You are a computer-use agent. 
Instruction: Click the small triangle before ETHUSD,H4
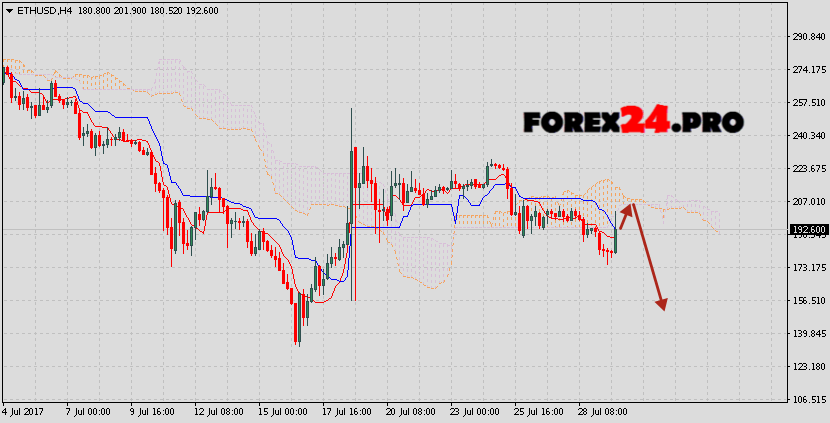pos(7,10)
